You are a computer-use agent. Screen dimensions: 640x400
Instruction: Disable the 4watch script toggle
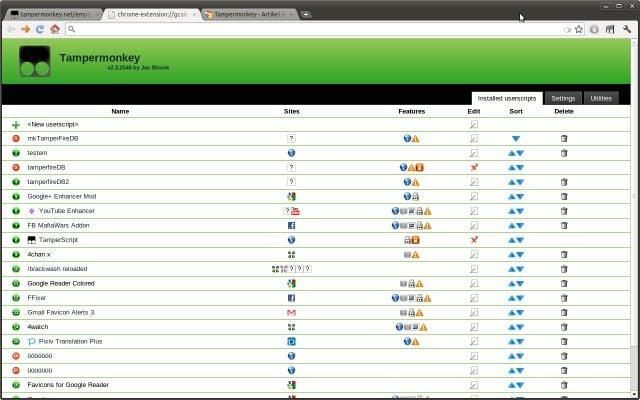point(16,327)
